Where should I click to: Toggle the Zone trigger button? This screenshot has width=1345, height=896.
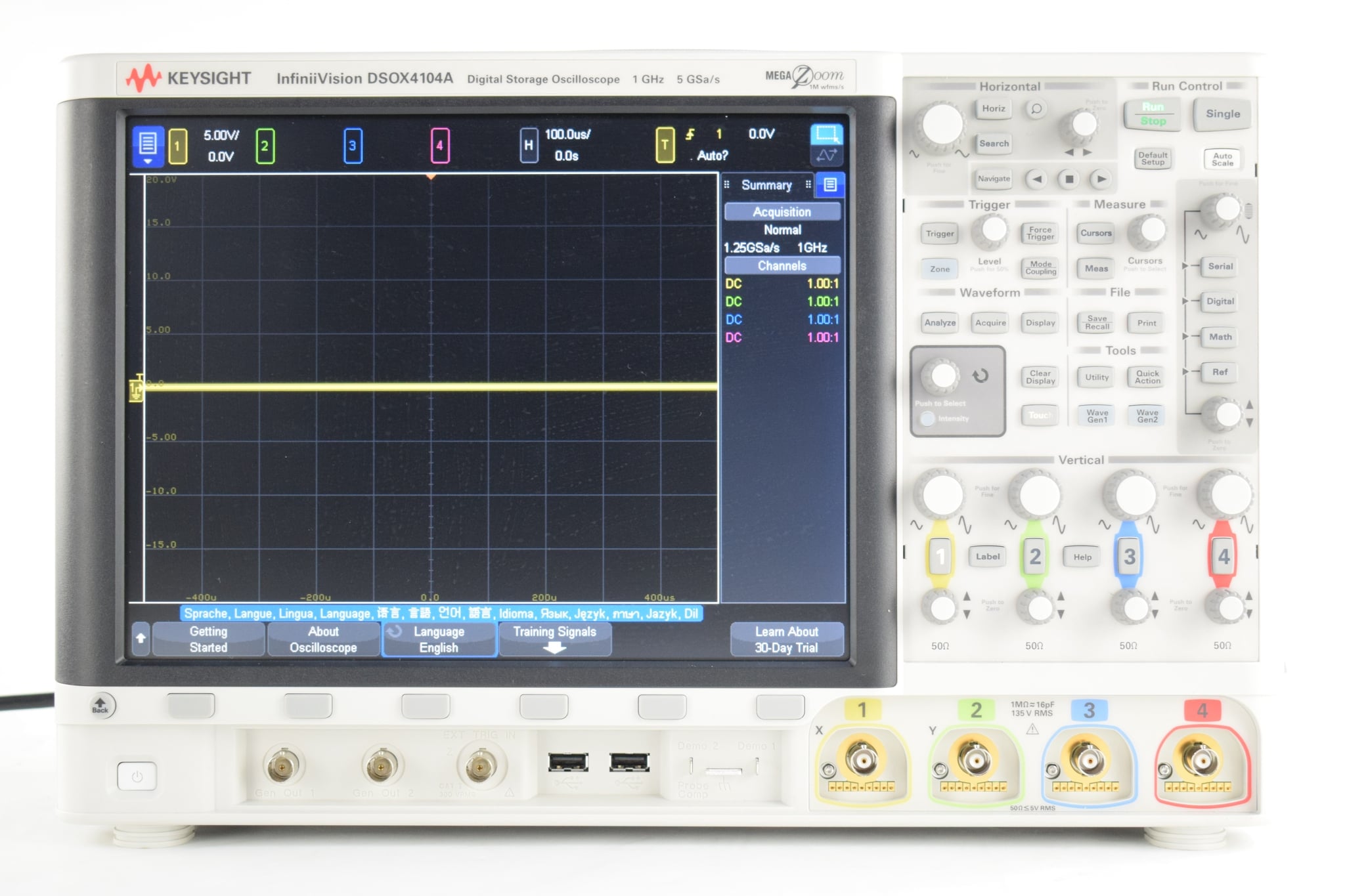pos(940,269)
